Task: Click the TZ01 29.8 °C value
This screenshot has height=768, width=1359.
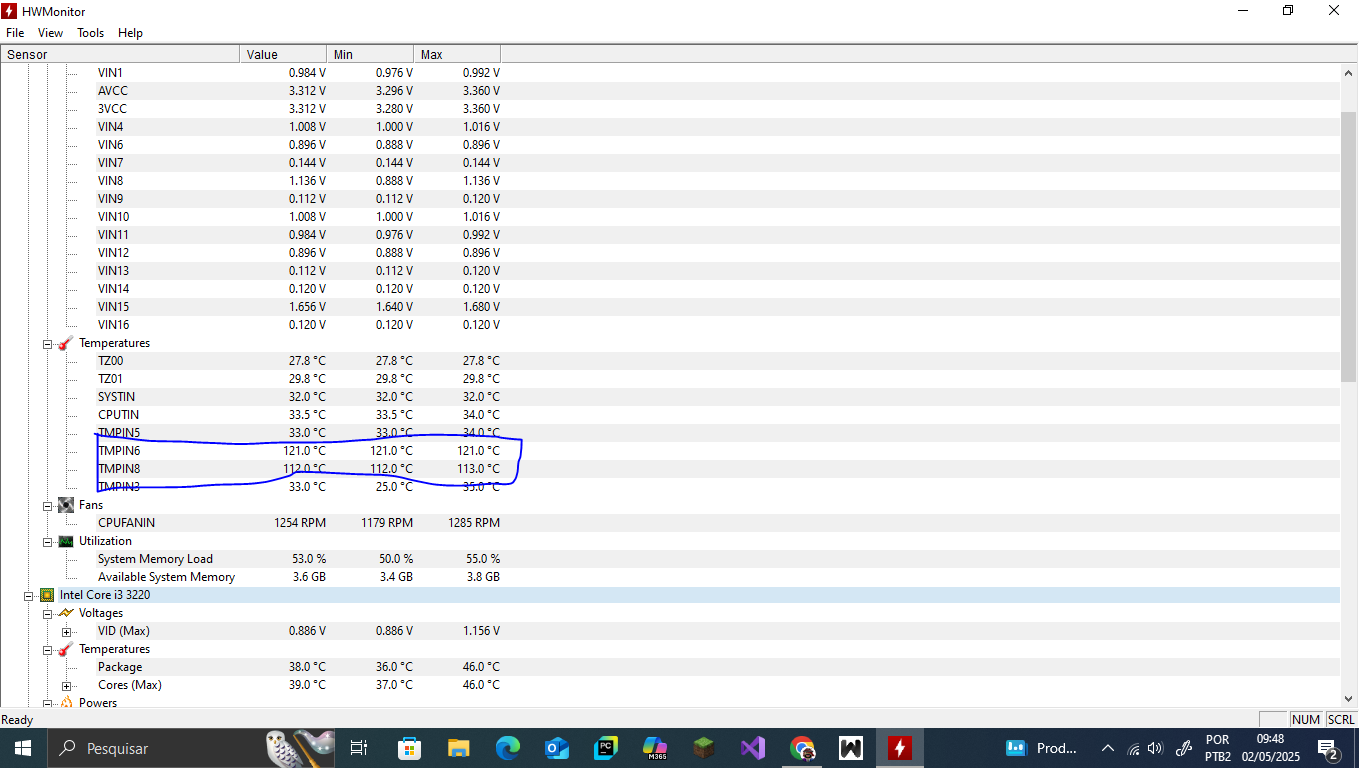Action: click(x=307, y=379)
